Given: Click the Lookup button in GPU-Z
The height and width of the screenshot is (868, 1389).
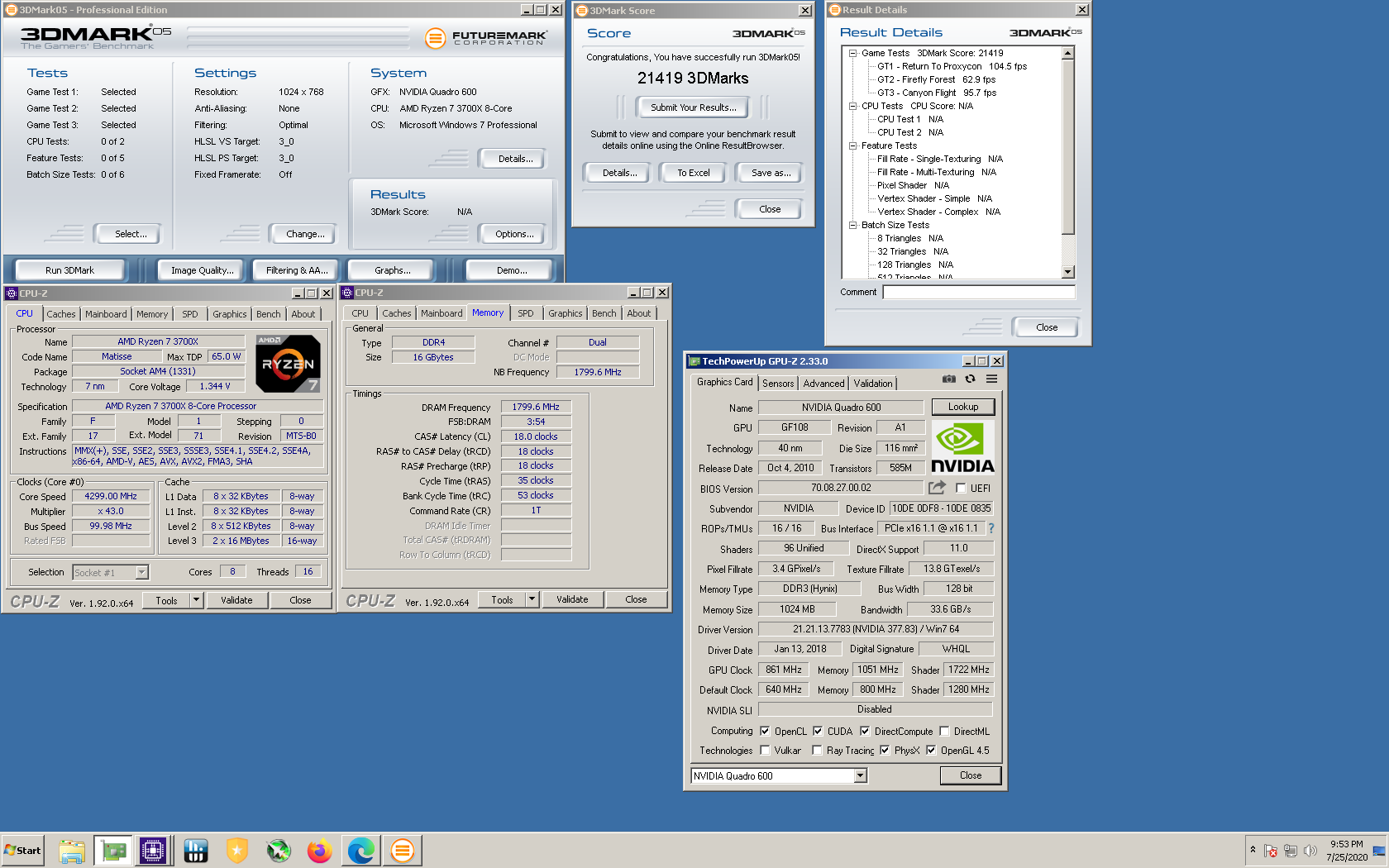Looking at the screenshot, I should 963,407.
